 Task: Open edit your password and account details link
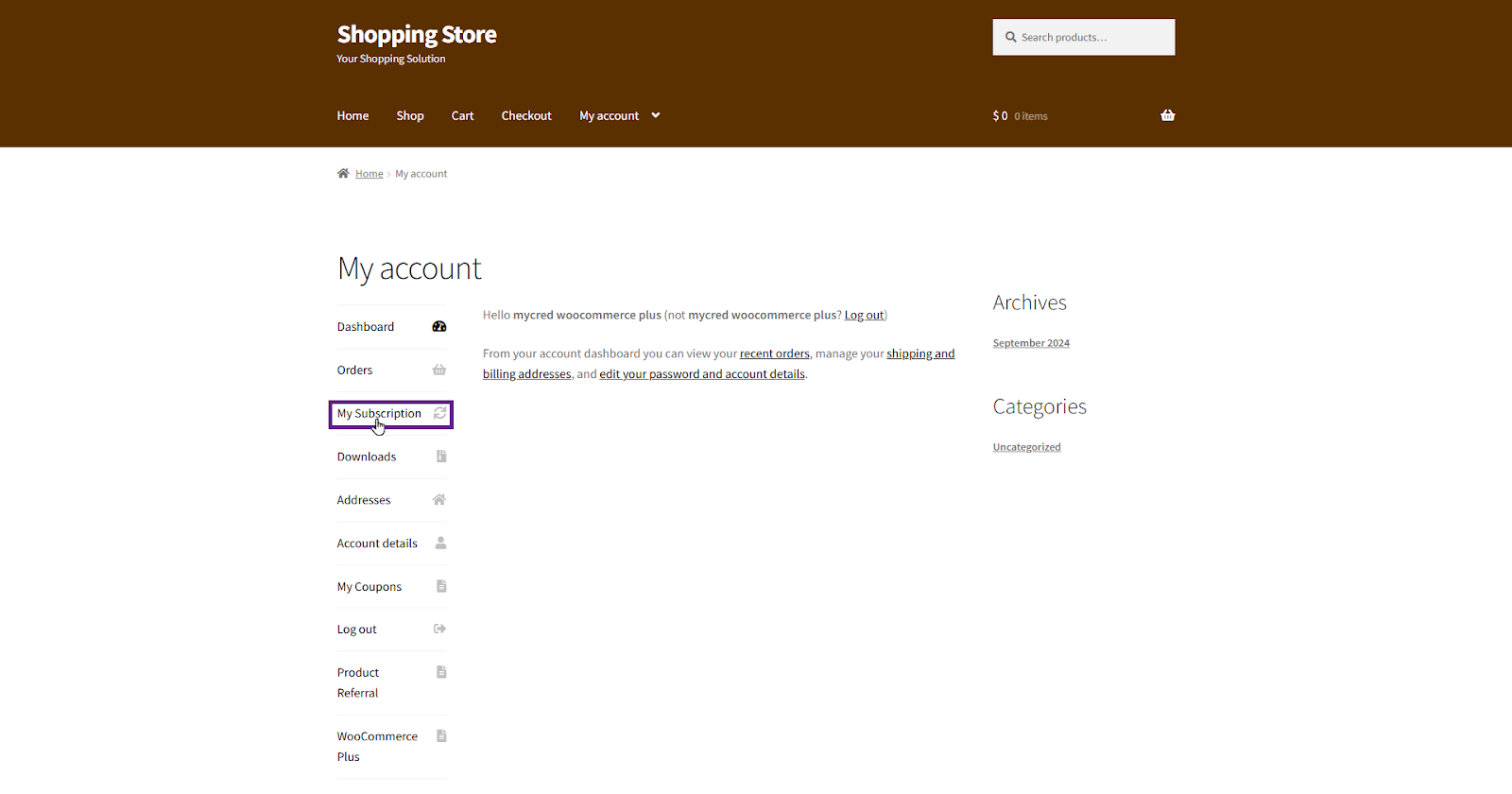tap(701, 374)
